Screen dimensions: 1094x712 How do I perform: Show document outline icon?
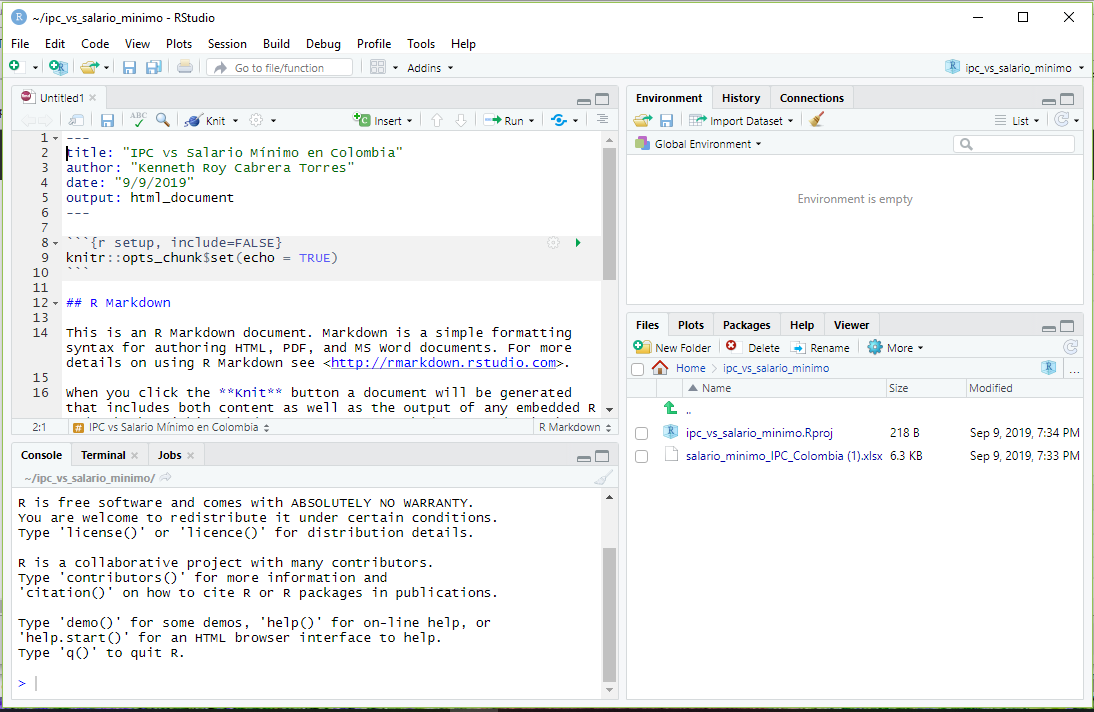[602, 119]
